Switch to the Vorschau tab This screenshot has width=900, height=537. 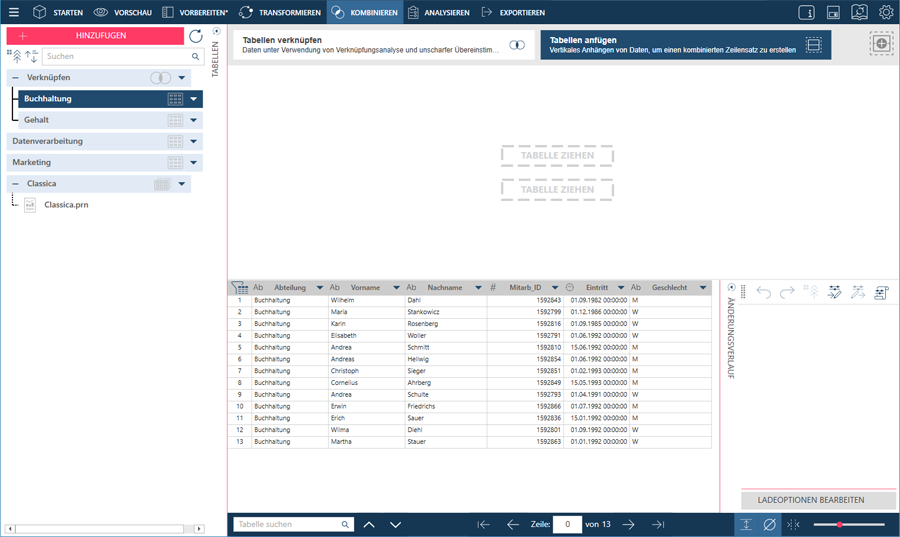tap(123, 12)
